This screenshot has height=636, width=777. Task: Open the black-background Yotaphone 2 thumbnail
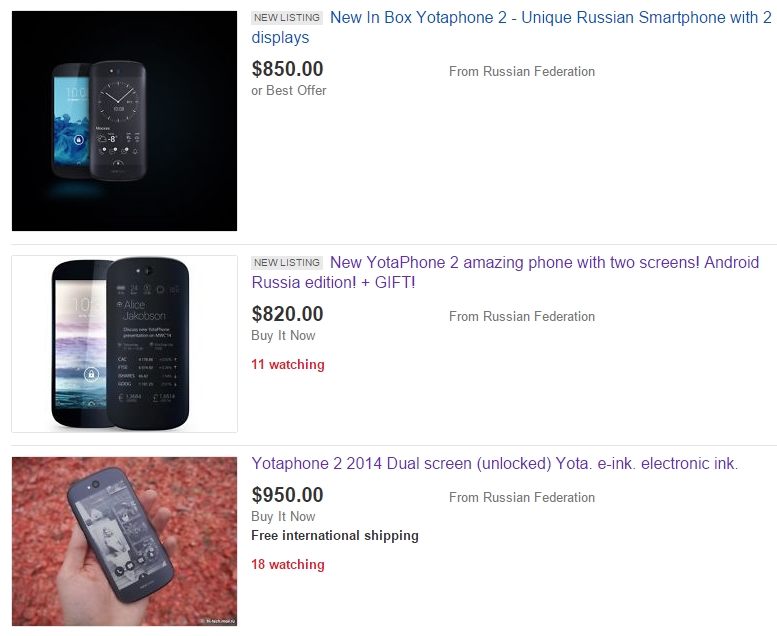pos(124,121)
